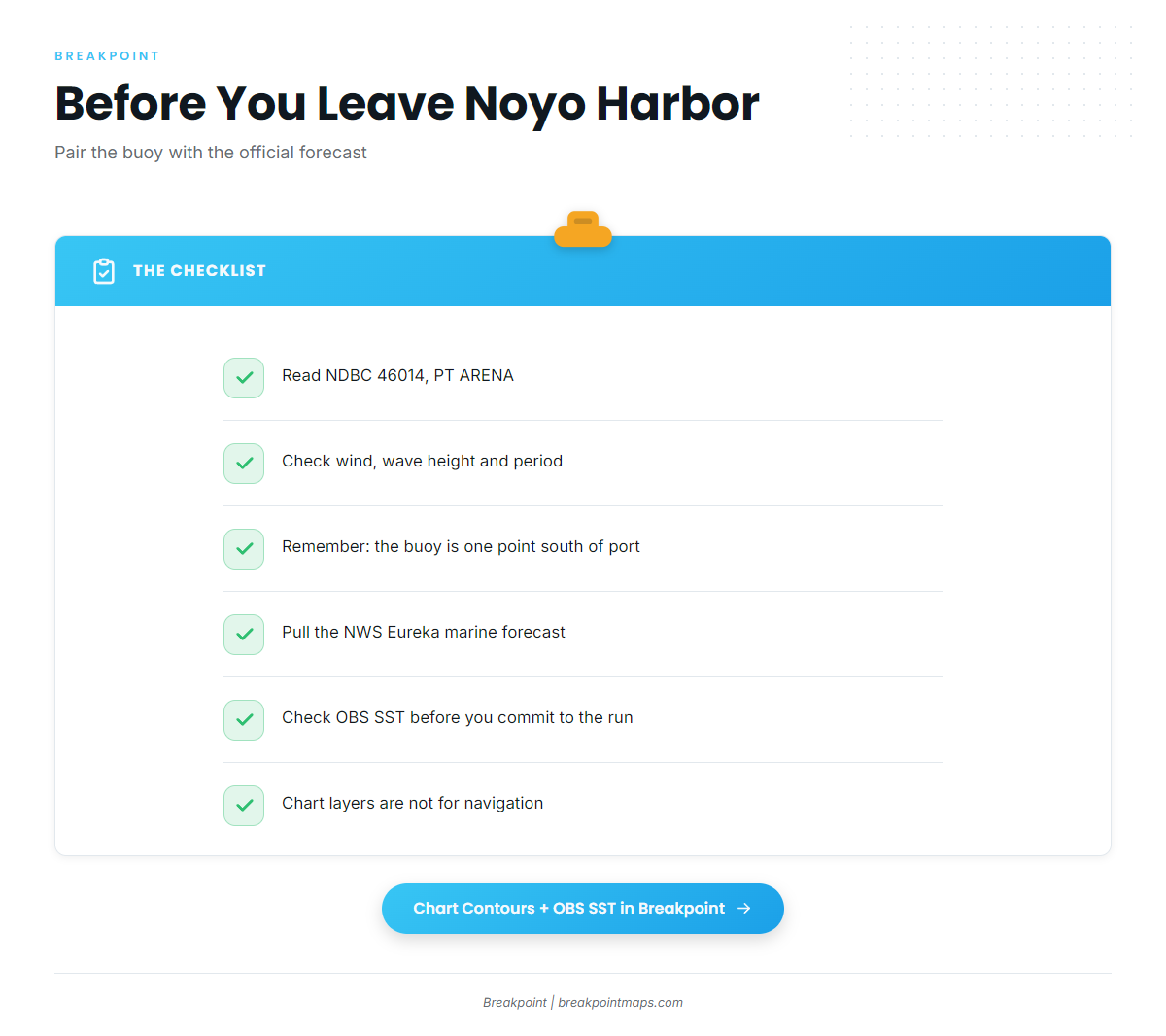Uncheck the Check OBS SST checkbox
1166x1036 pixels.
(x=244, y=720)
